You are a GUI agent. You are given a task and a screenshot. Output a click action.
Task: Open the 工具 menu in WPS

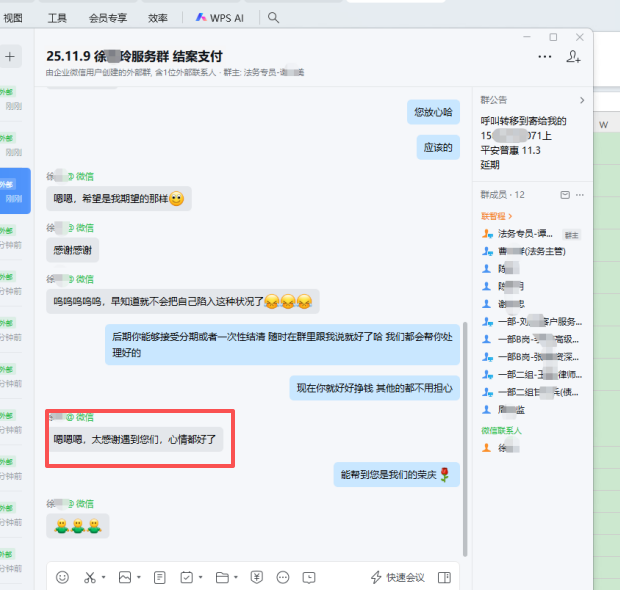coord(57,18)
